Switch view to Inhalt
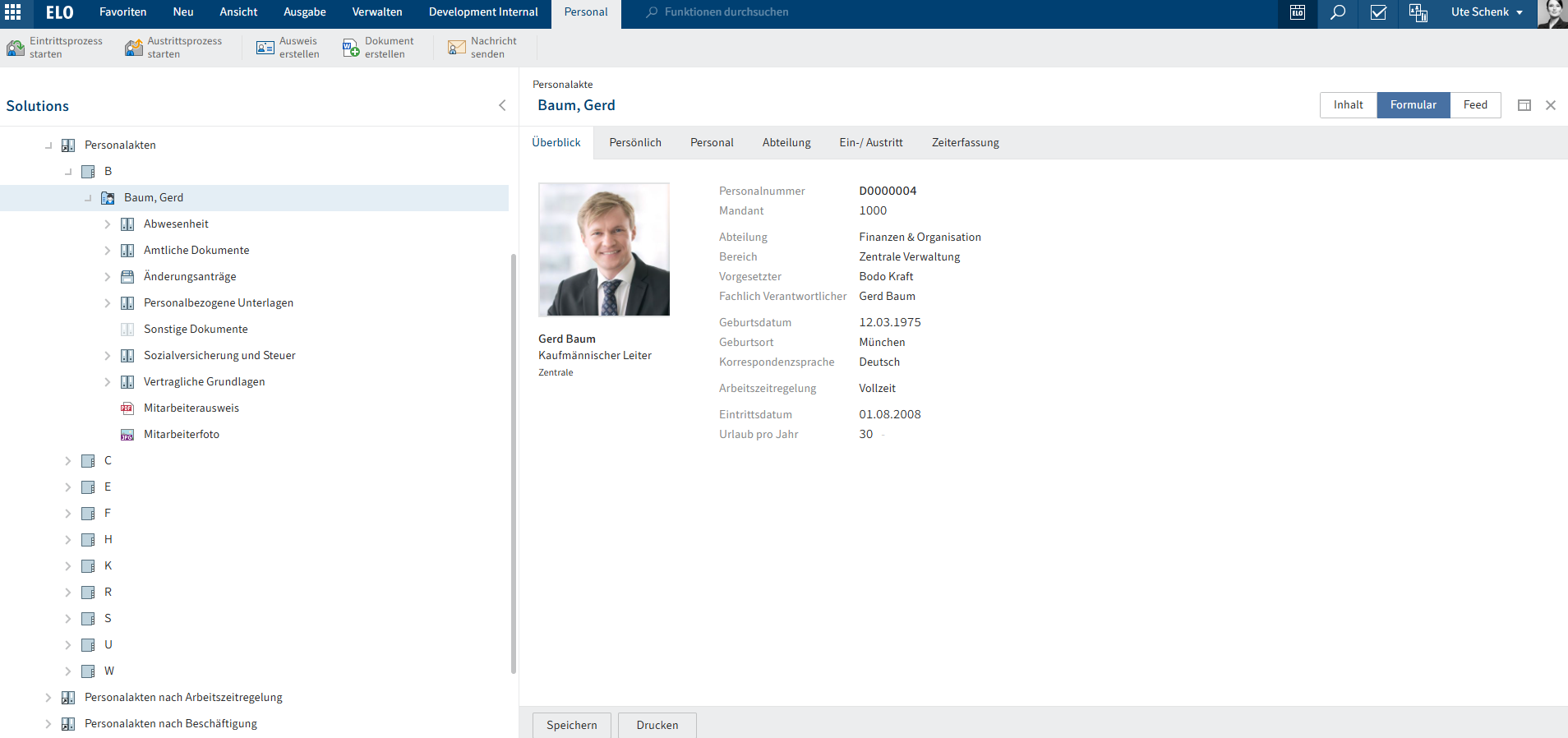Image resolution: width=1568 pixels, height=738 pixels. click(1348, 105)
